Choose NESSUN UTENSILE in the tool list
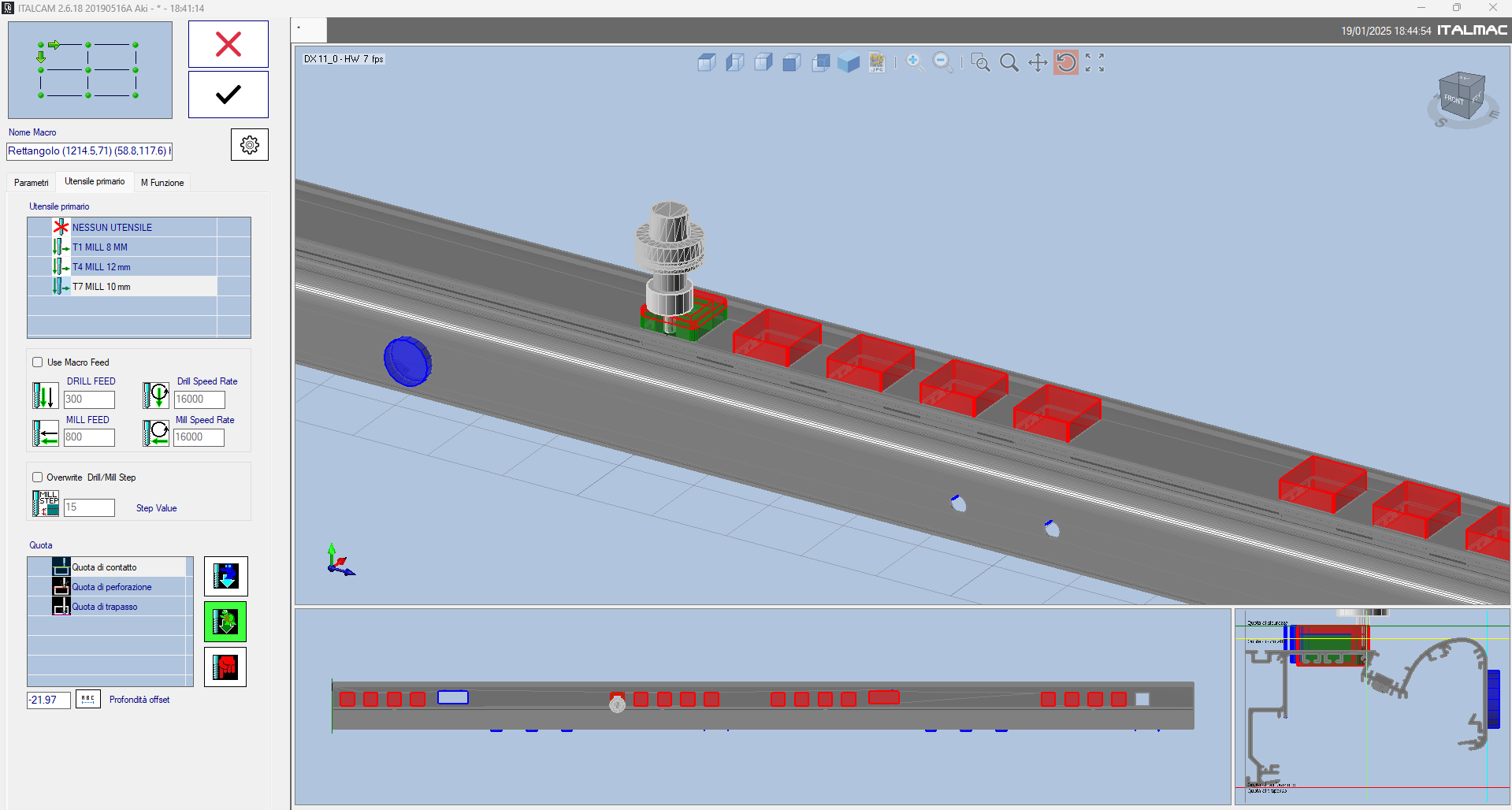 112,228
